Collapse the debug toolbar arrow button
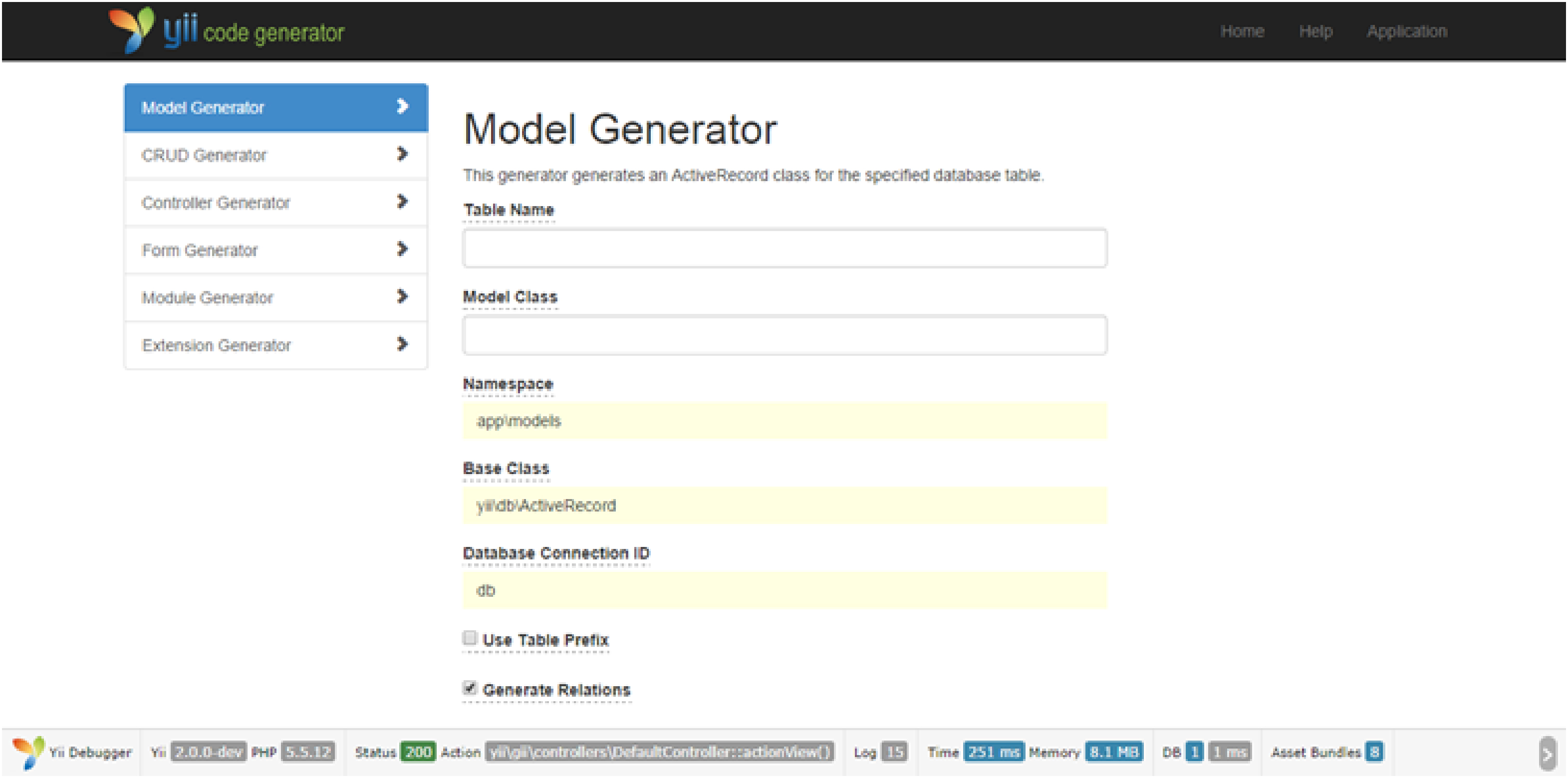Viewport: 1568px width, 778px height. (1547, 754)
